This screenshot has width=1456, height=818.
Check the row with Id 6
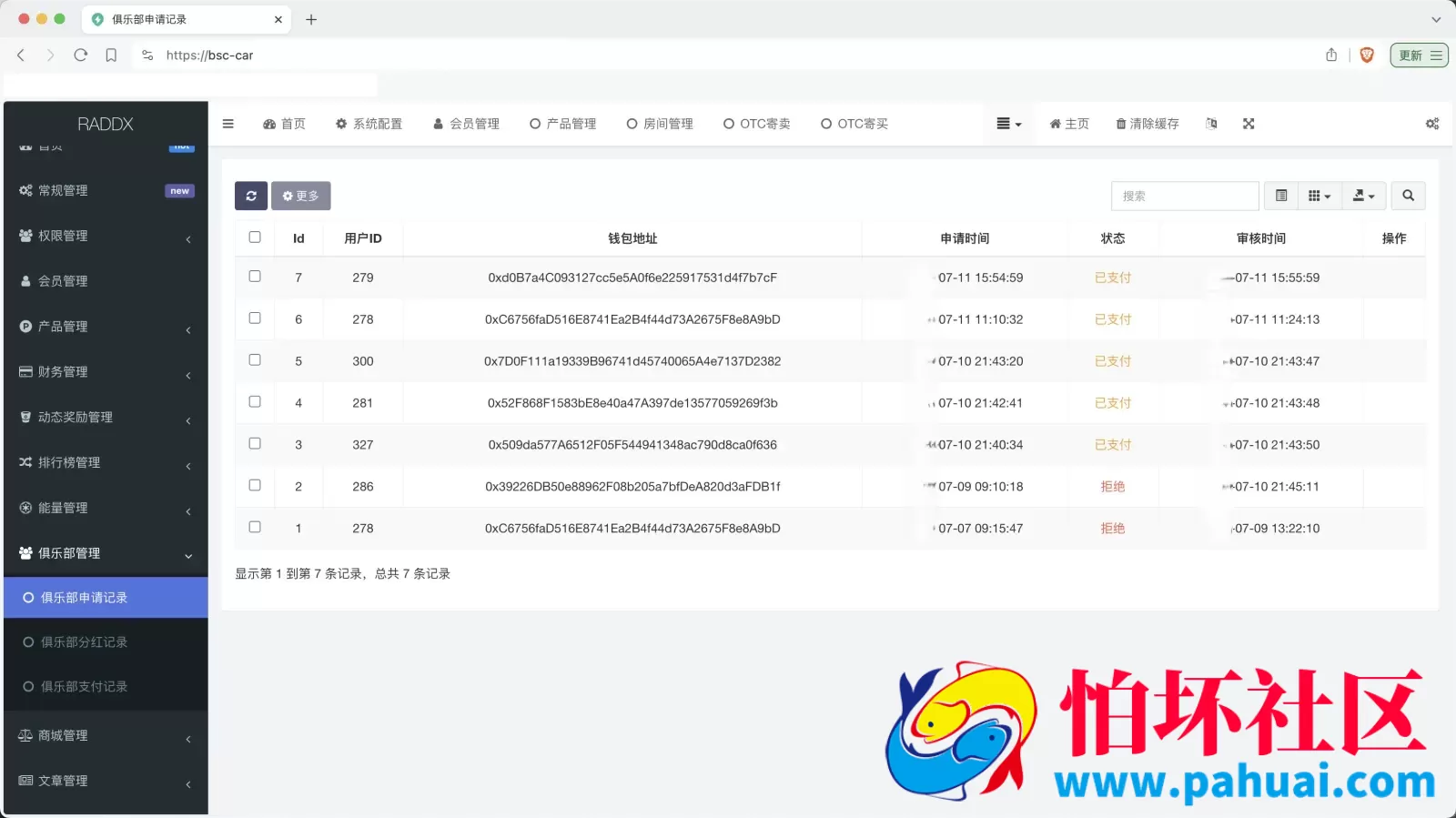tap(255, 318)
